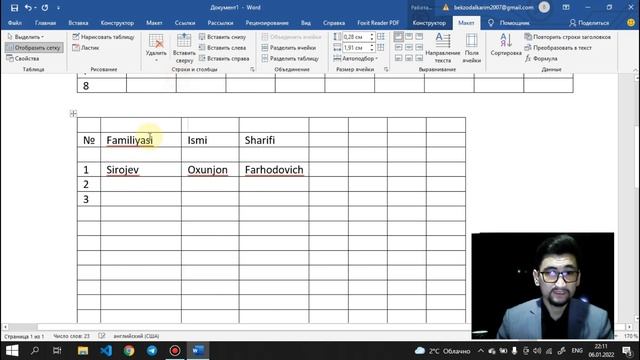Select Align Center Left alignment
Image resolution: width=640 pixels, height=360 pixels.
tap(398, 48)
